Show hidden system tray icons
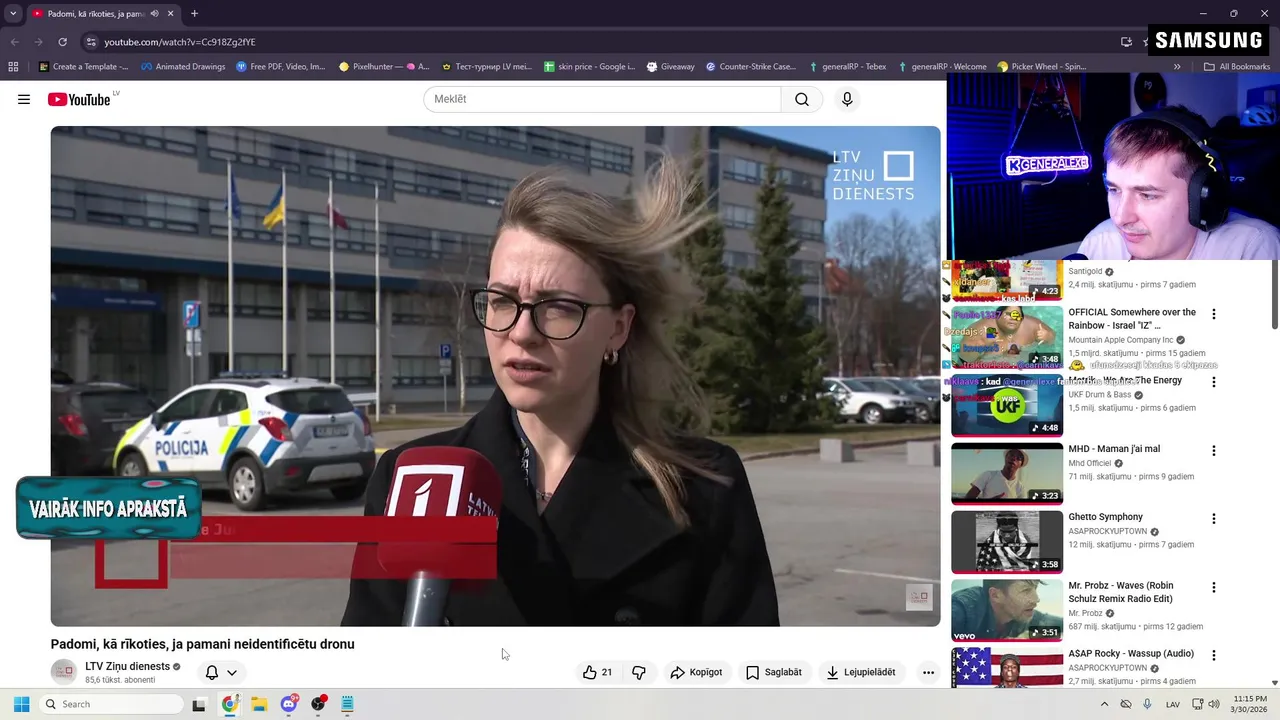Screen dimensions: 1280x720 coord(1104,704)
